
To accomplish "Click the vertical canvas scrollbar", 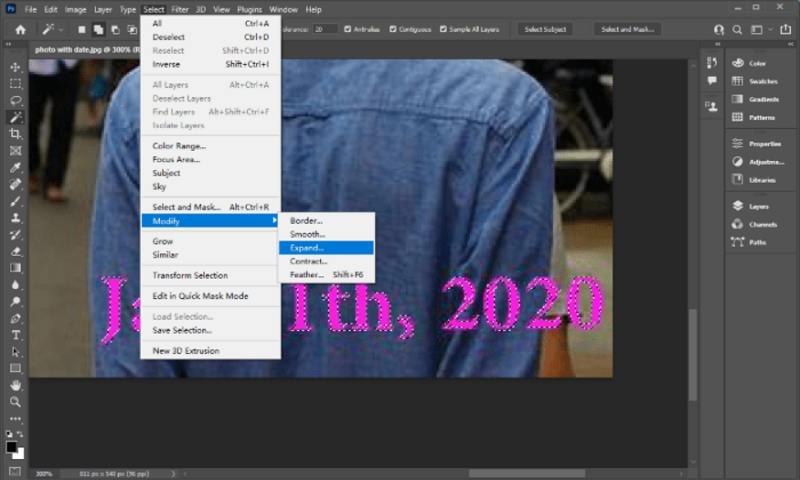I will click(x=692, y=355).
